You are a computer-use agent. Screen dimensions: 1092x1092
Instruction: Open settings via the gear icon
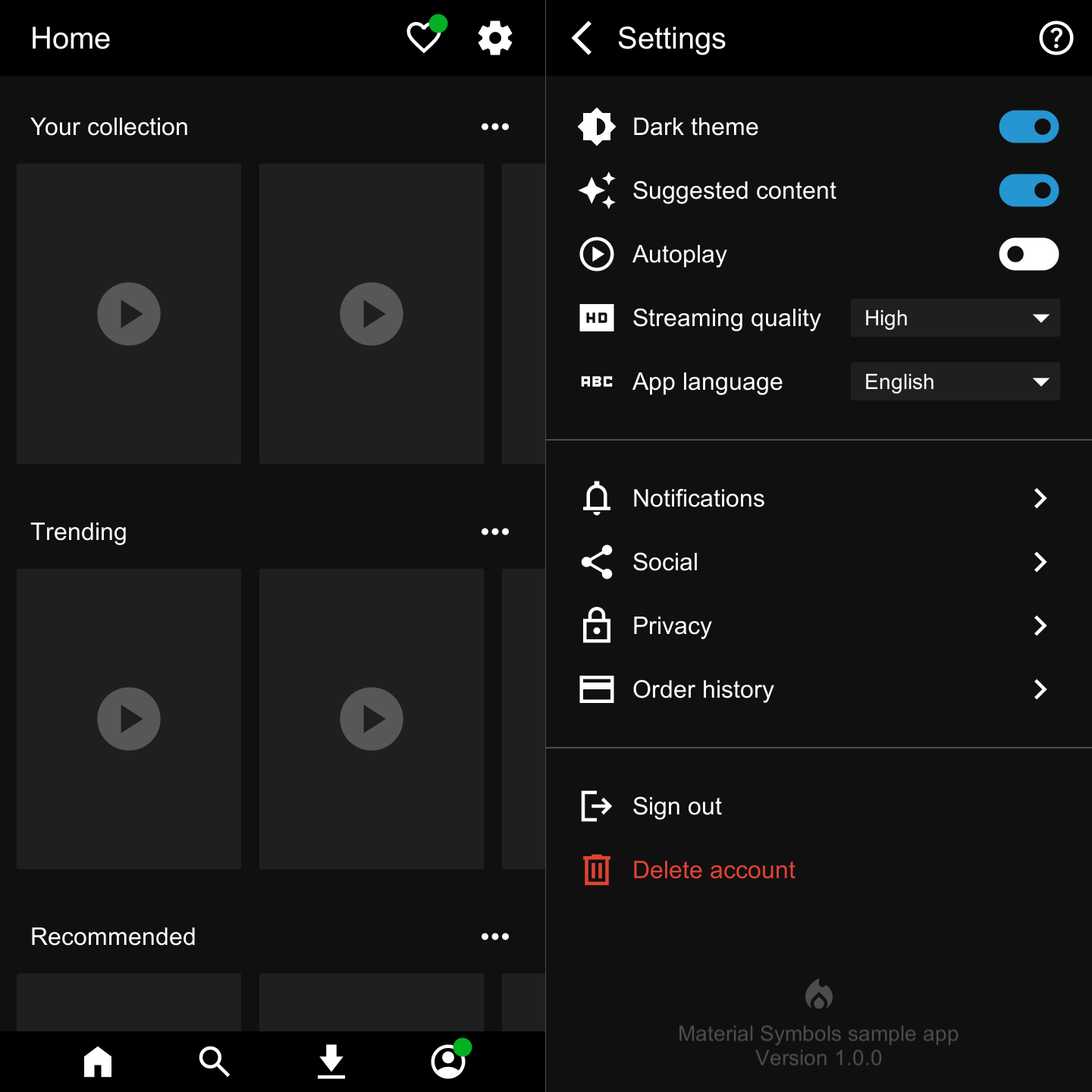[x=495, y=38]
